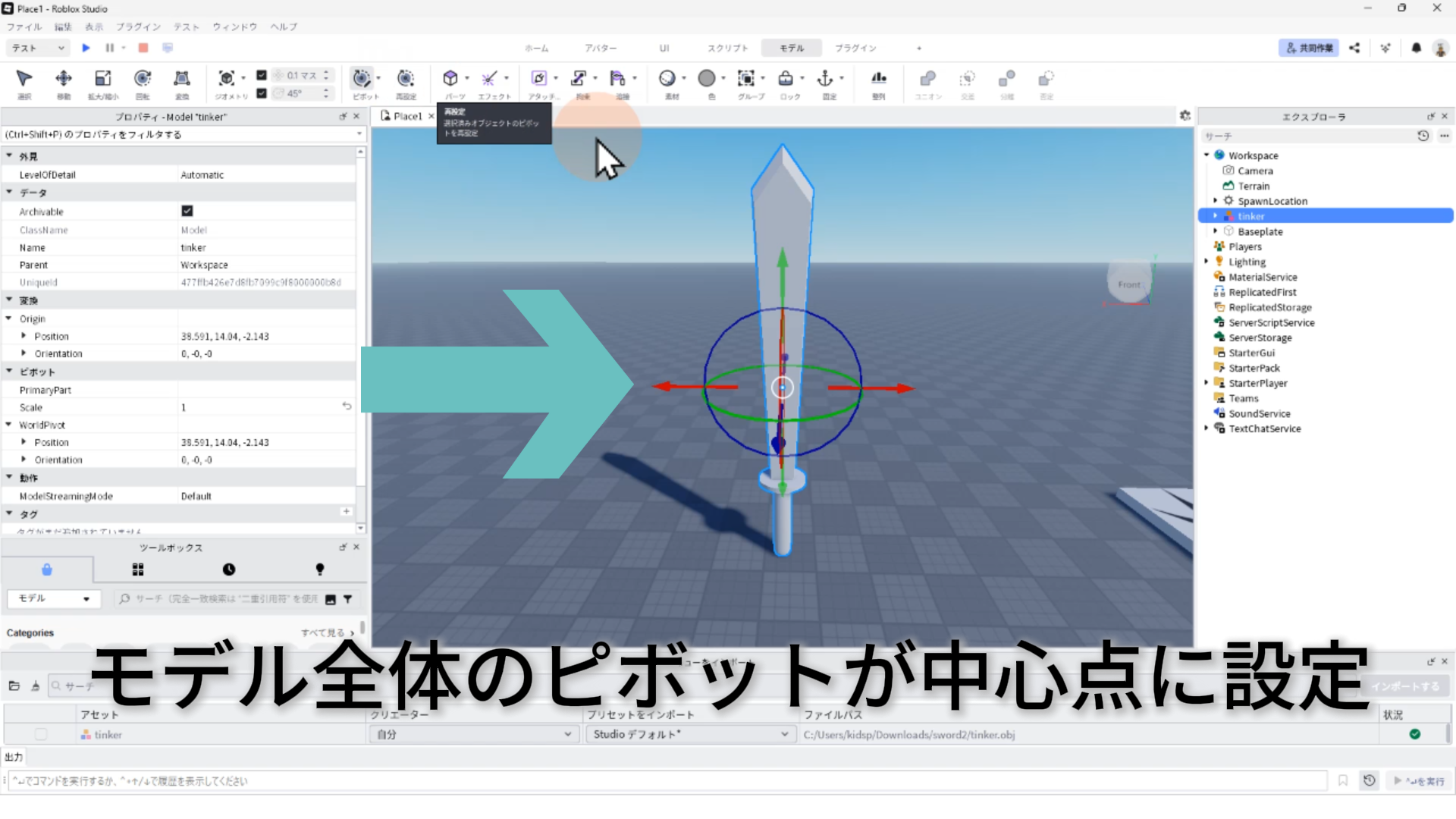This screenshot has height=819, width=1456.
Task: Toggle the 45° rotation snap checkbox
Action: point(262,93)
